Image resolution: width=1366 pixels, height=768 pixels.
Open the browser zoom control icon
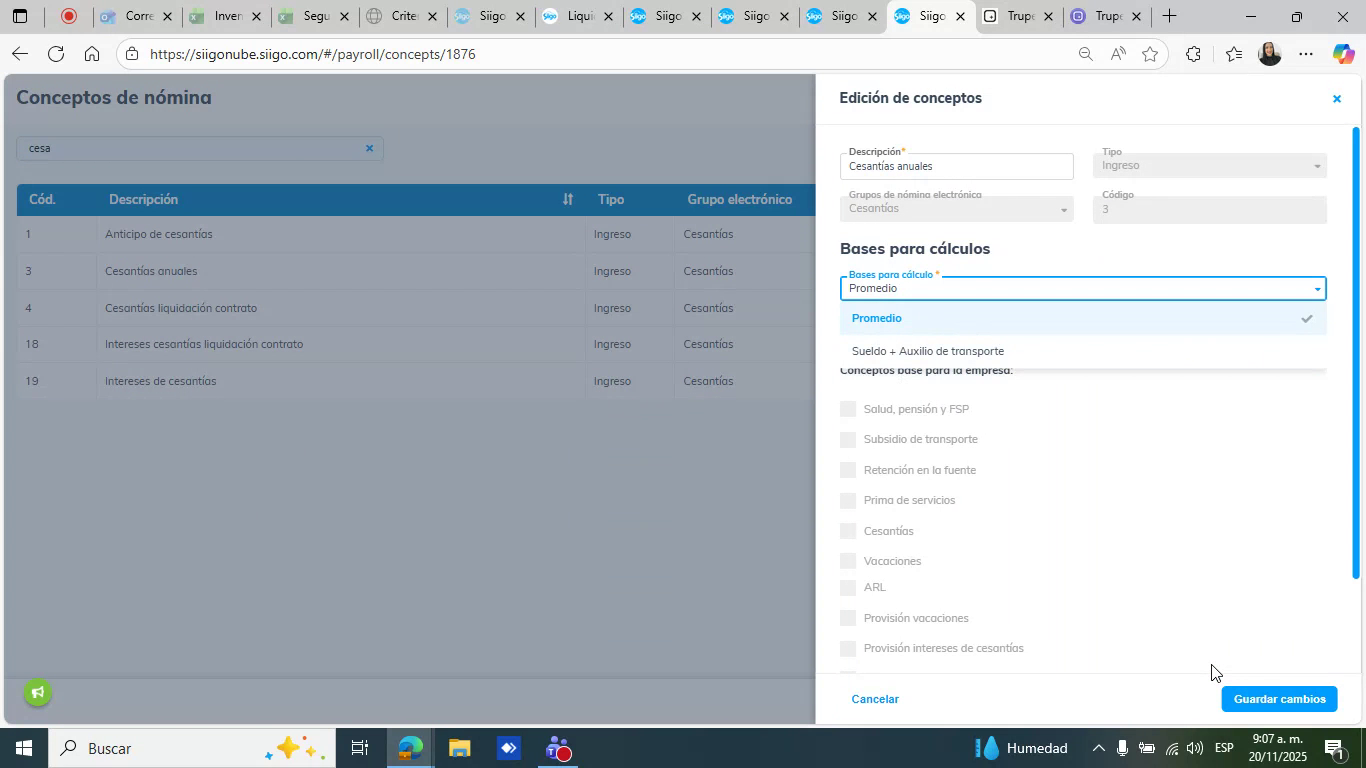coord(1085,55)
